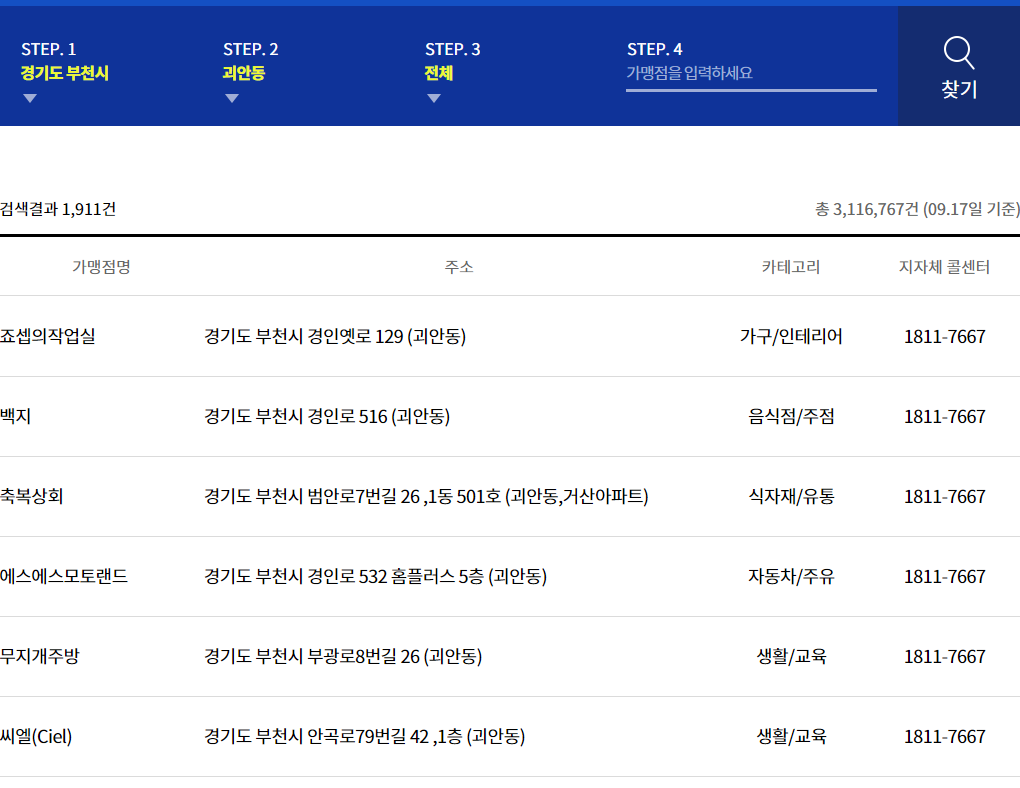This screenshot has height=788, width=1020.
Task: Select the store name 에스에스모토랜드
Action: [x=64, y=577]
